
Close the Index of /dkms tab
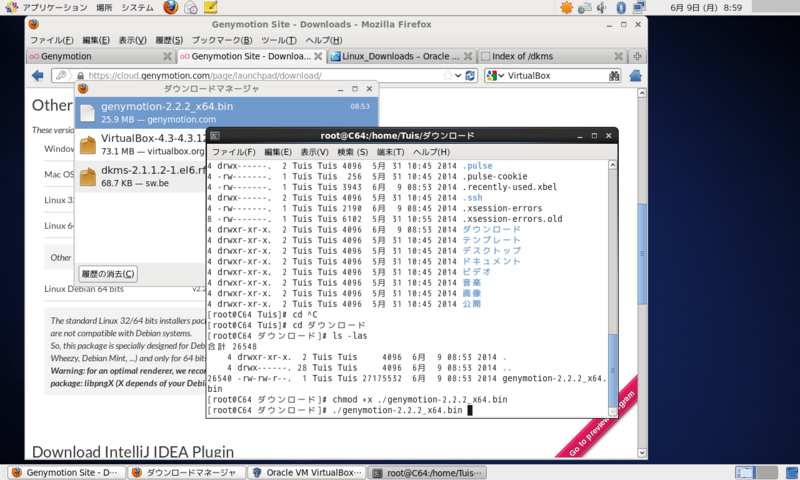tap(618, 56)
